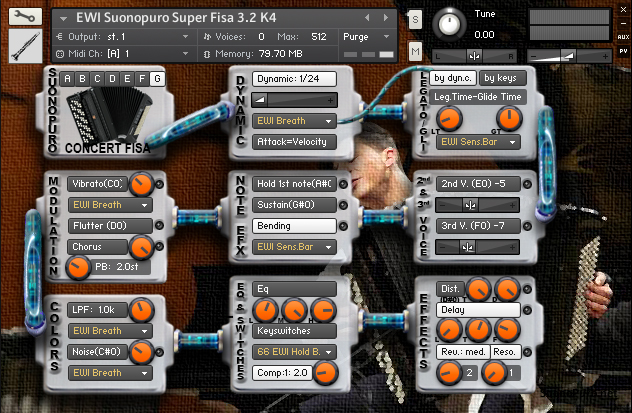Click the Dynamic: 1/24 field
632x413 pixels.
(294, 79)
